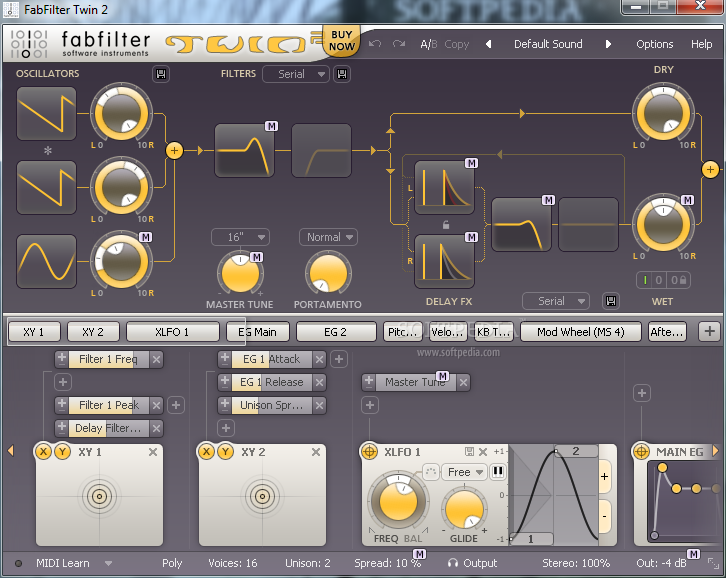
Task: Click the Main EG modulation drag target icon
Action: tap(641, 452)
